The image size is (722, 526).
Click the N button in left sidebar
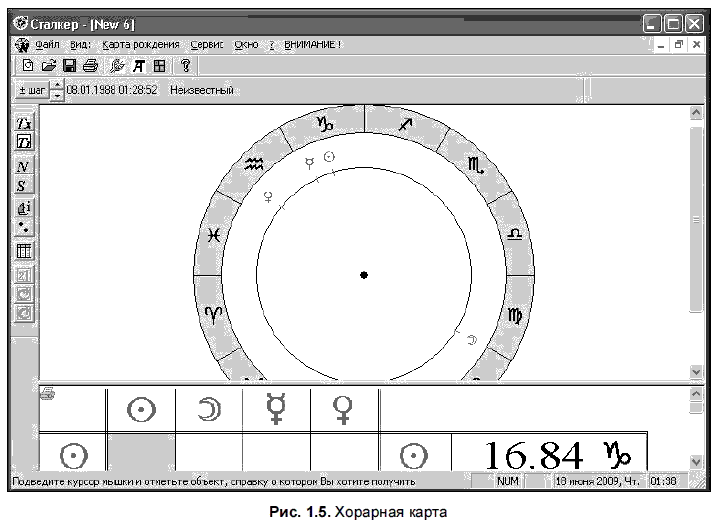[x=25, y=167]
